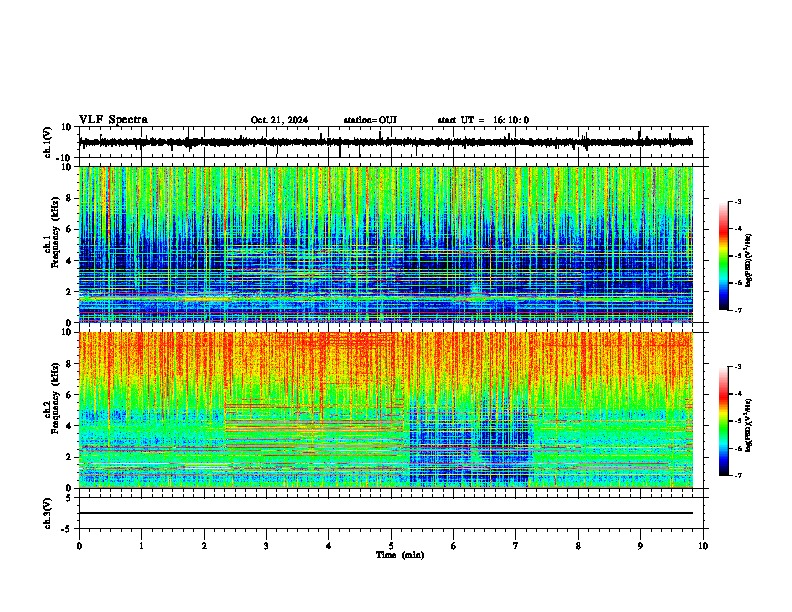Click inside the ch.1 frequency spectrogram
Screen dimensions: 792x612
click(386, 244)
